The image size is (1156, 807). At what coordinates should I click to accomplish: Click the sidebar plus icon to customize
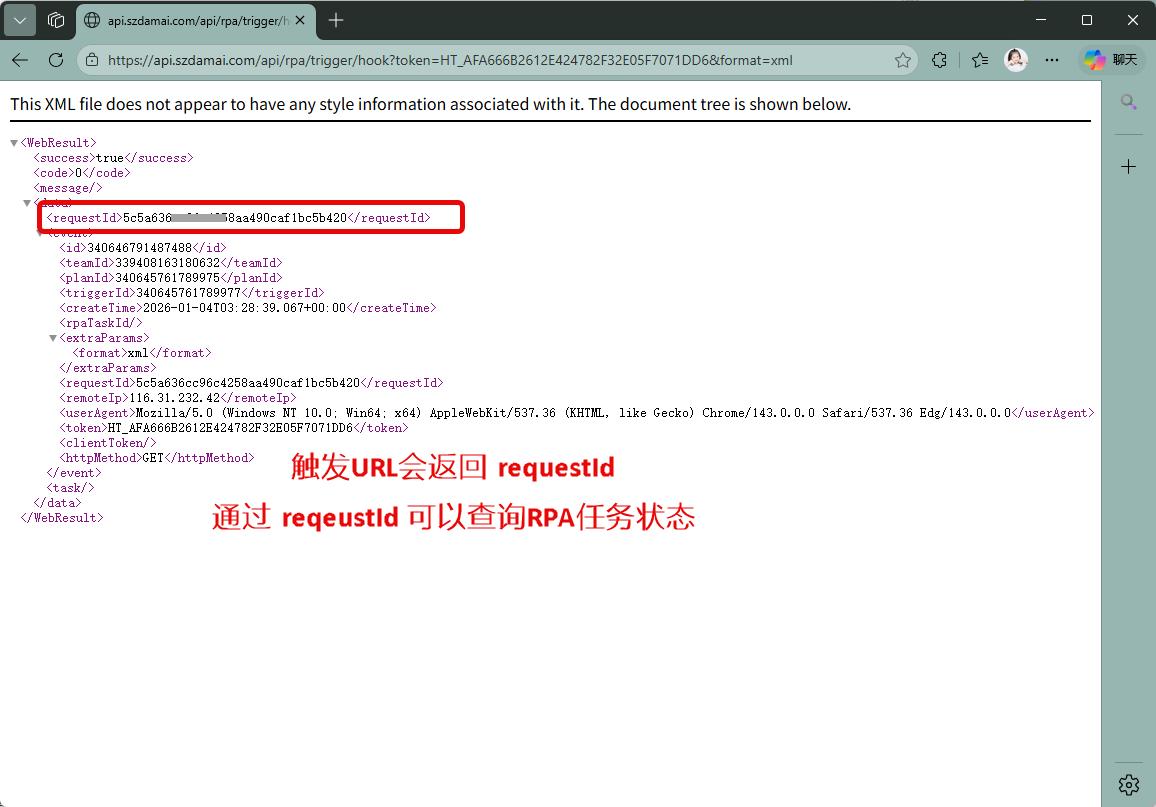[x=1128, y=167]
